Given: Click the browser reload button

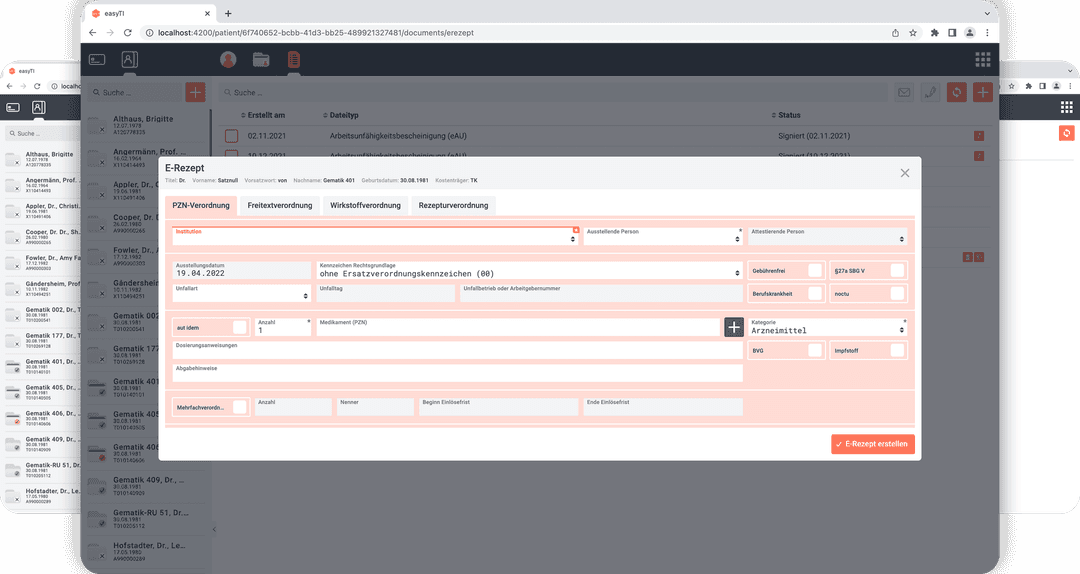Looking at the screenshot, I should 128,32.
